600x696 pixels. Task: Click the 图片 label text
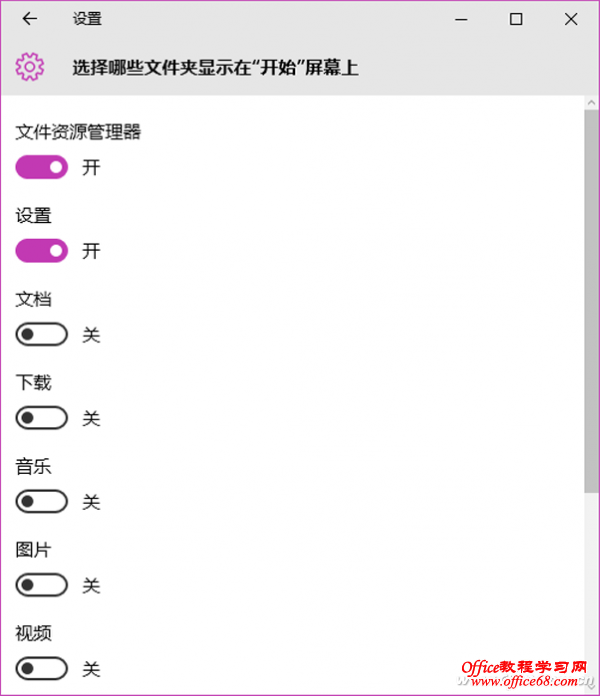[x=33, y=550]
